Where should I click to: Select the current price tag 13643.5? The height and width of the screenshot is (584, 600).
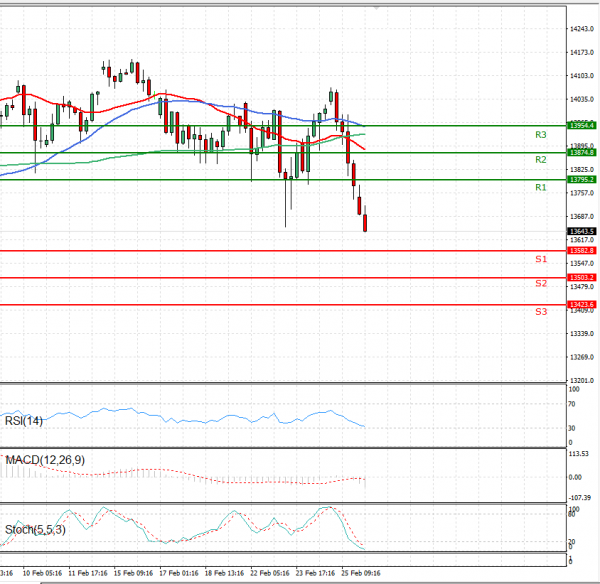581,231
